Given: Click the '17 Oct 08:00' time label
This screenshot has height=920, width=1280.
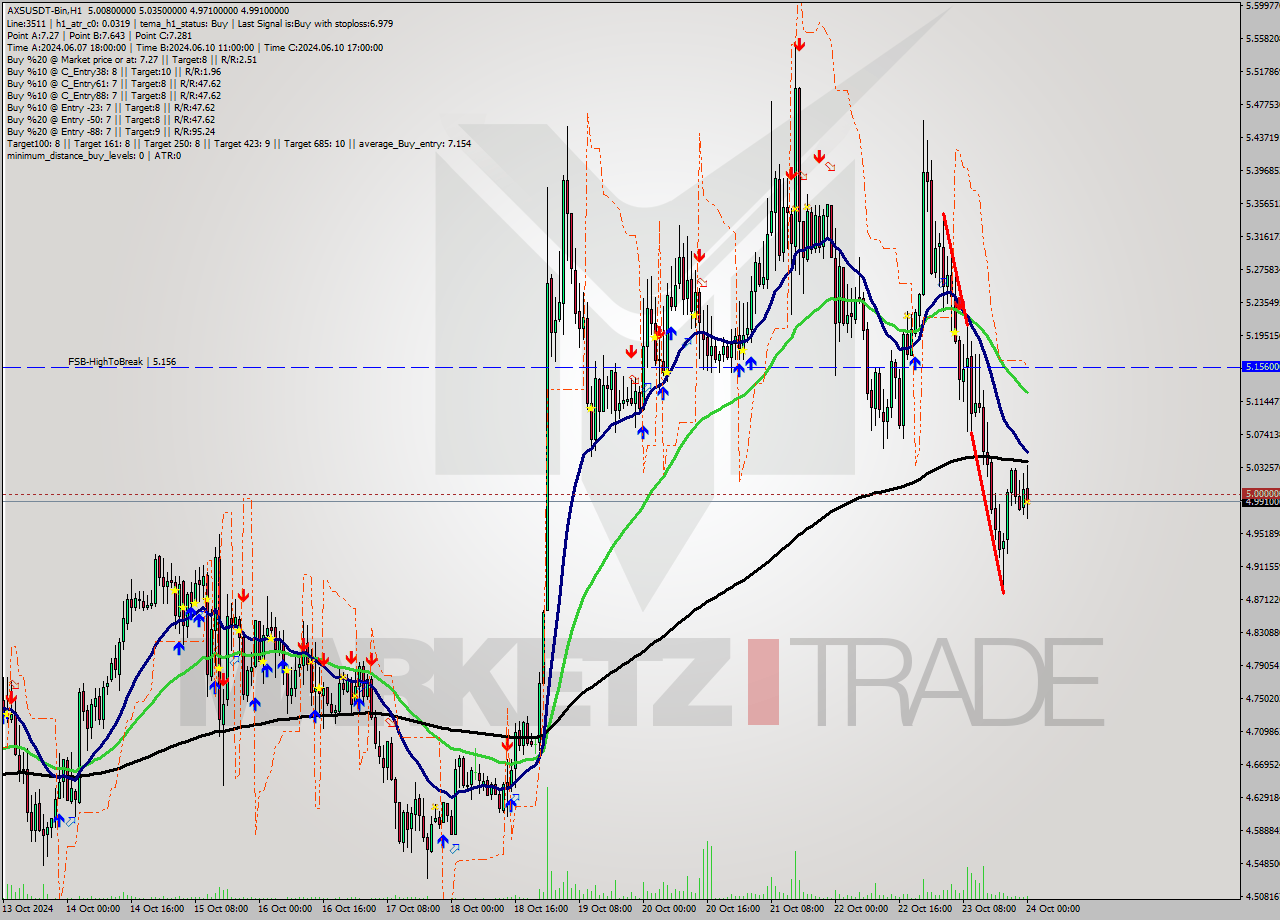Looking at the screenshot, I should (412, 909).
